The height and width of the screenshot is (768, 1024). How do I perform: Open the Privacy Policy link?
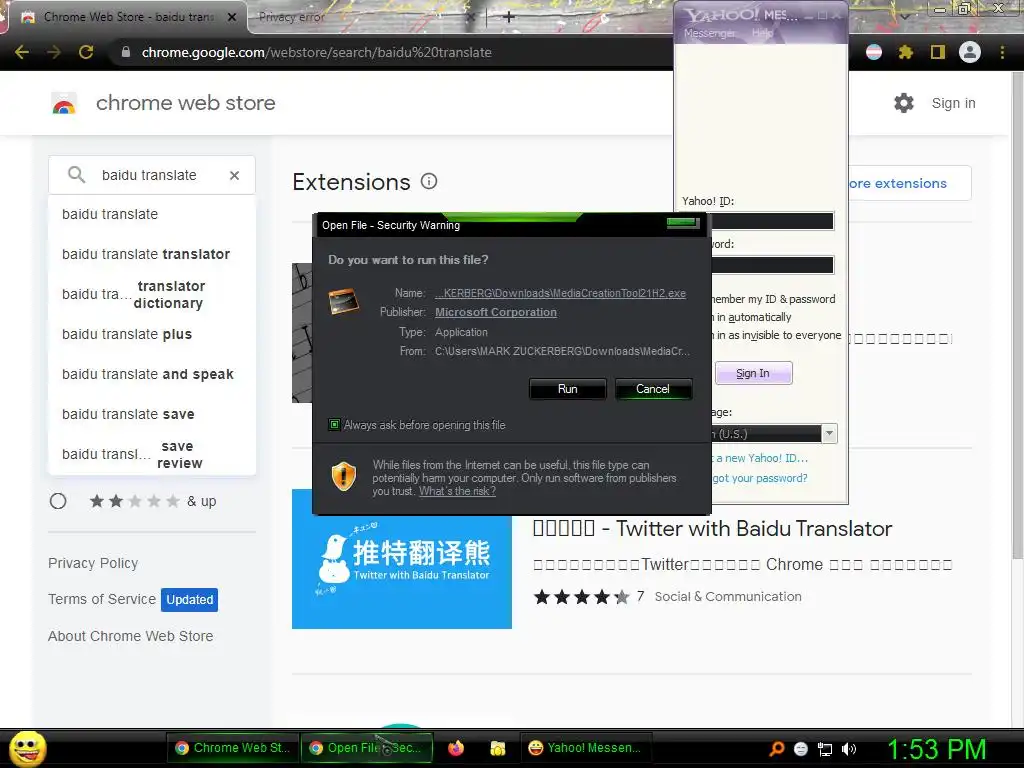click(93, 563)
